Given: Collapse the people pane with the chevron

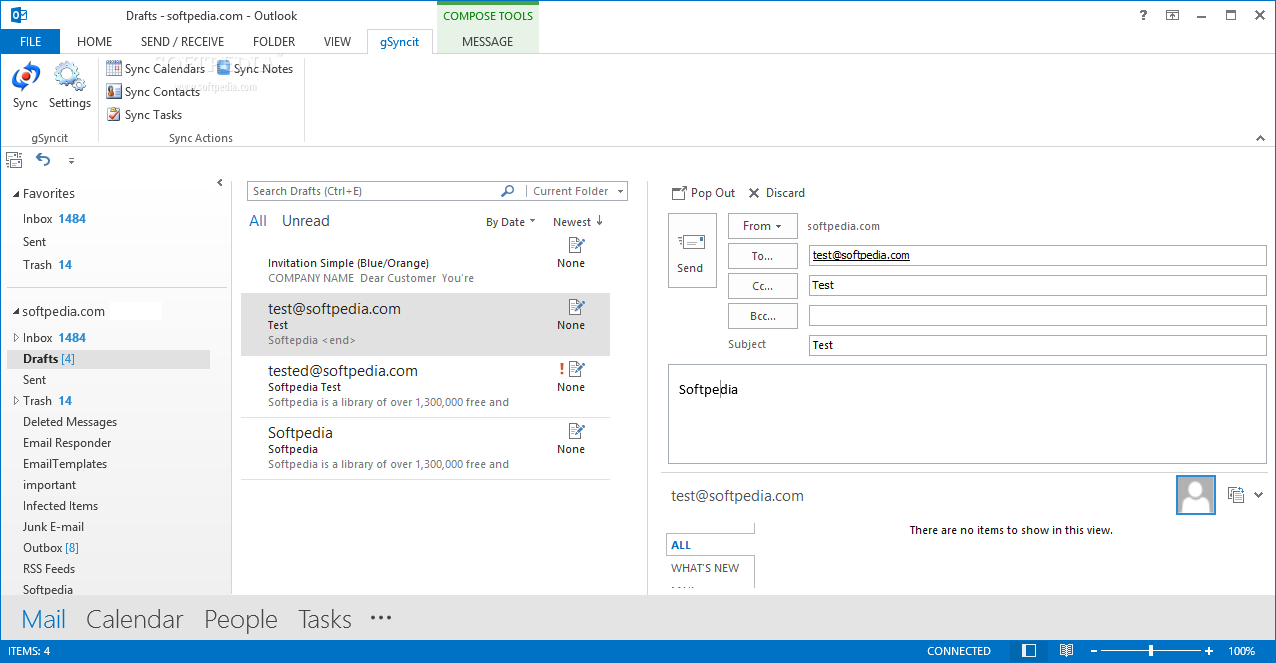Looking at the screenshot, I should tap(1259, 494).
